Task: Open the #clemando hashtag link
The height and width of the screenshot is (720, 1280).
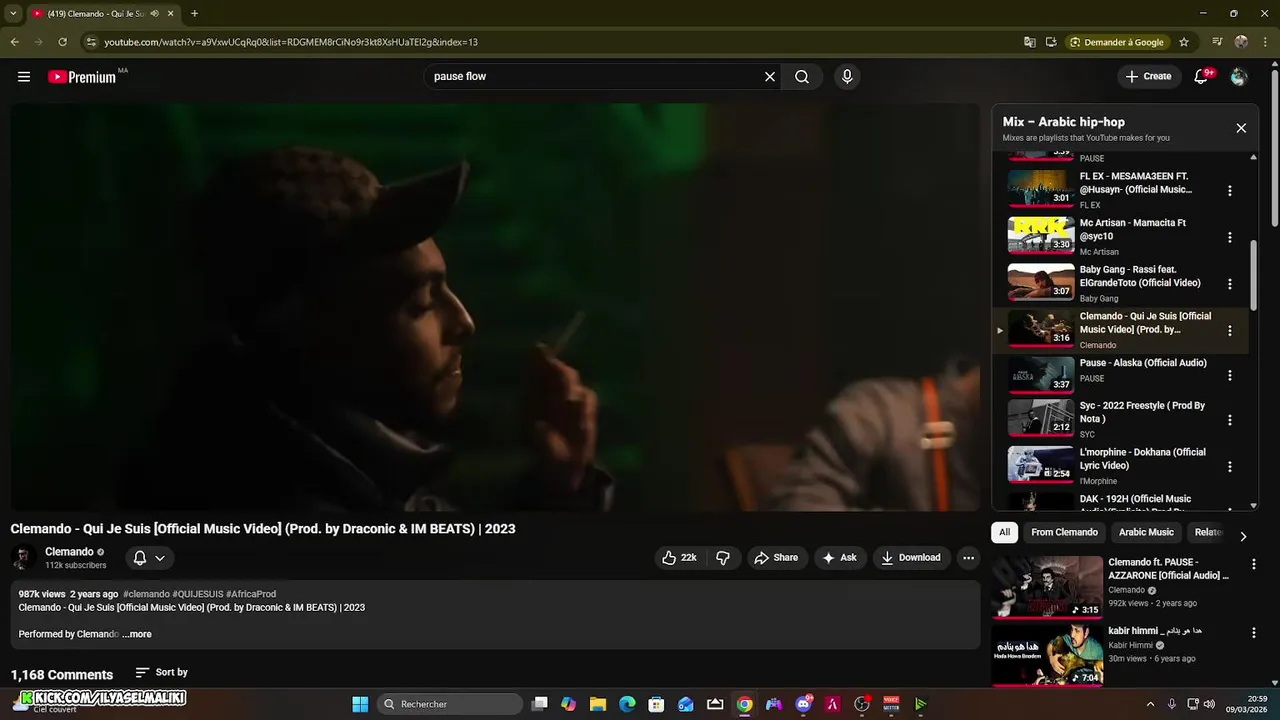Action: (146, 594)
